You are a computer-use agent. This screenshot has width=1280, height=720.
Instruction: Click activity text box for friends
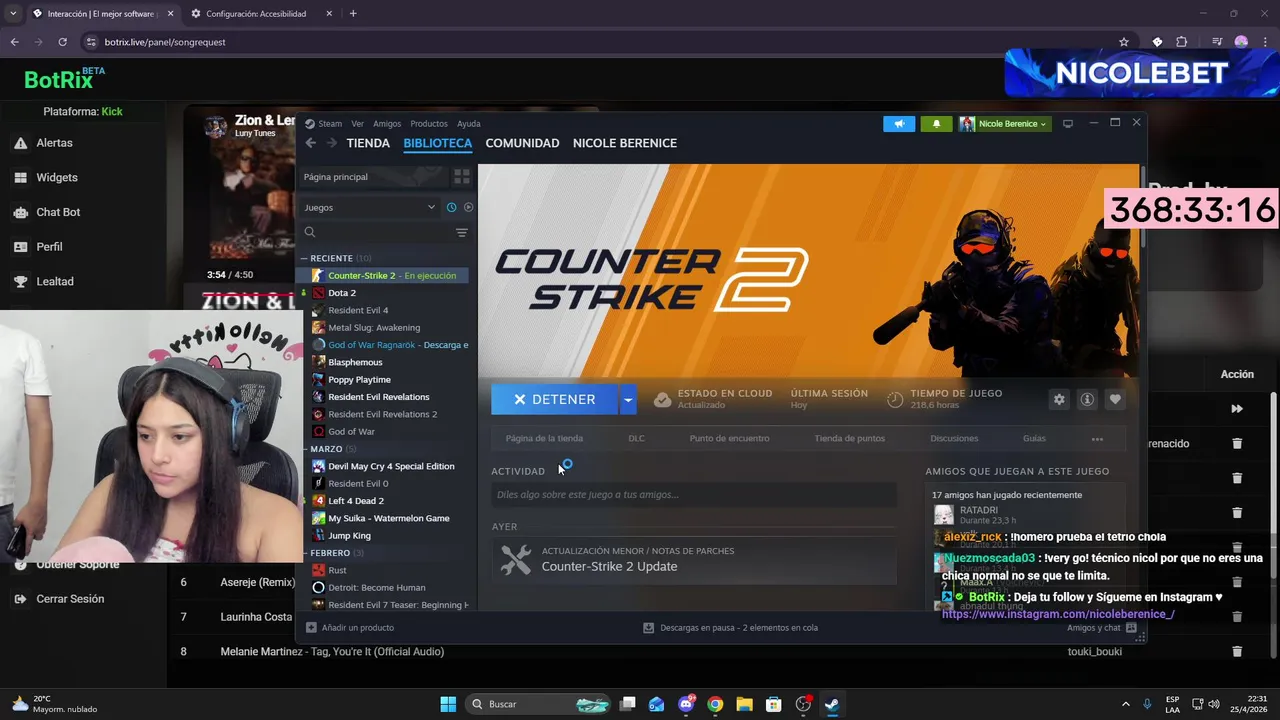[694, 495]
